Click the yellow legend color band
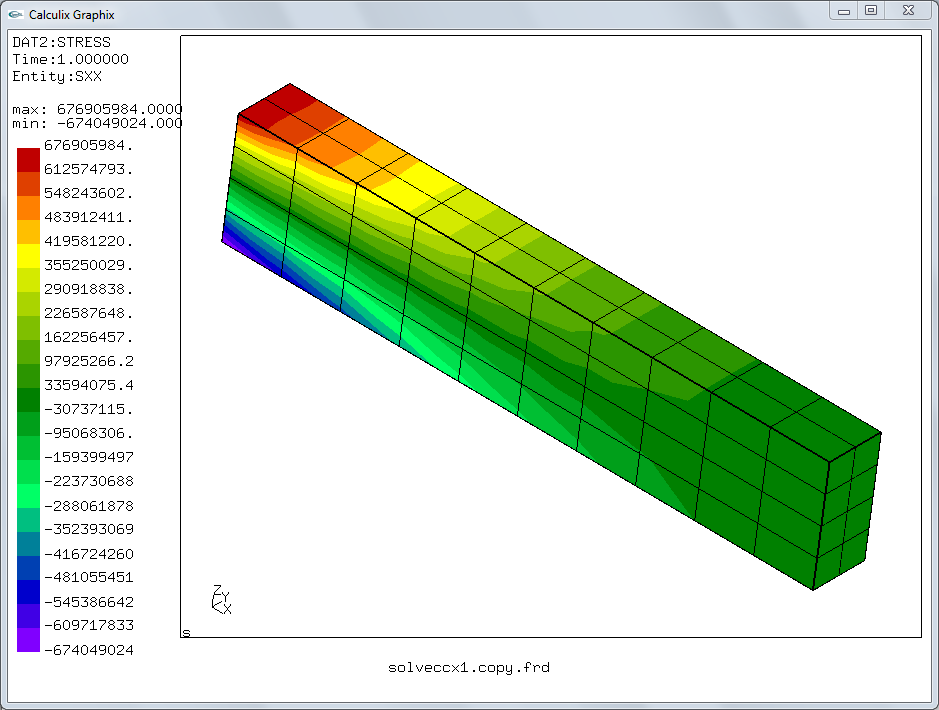Screen dimensions: 939x710 pos(28,256)
